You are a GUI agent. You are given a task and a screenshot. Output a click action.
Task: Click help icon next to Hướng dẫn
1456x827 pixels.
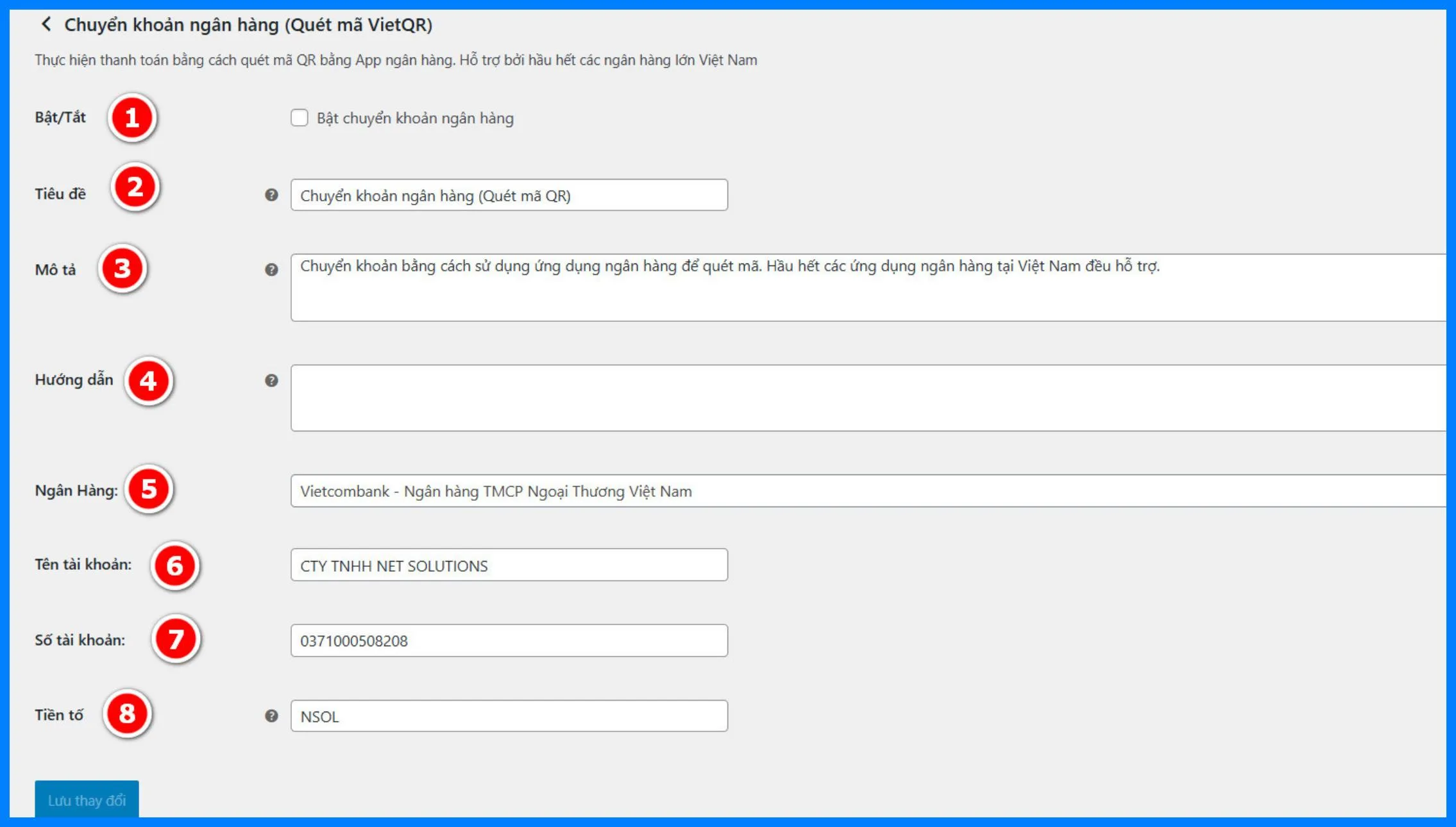click(x=271, y=381)
